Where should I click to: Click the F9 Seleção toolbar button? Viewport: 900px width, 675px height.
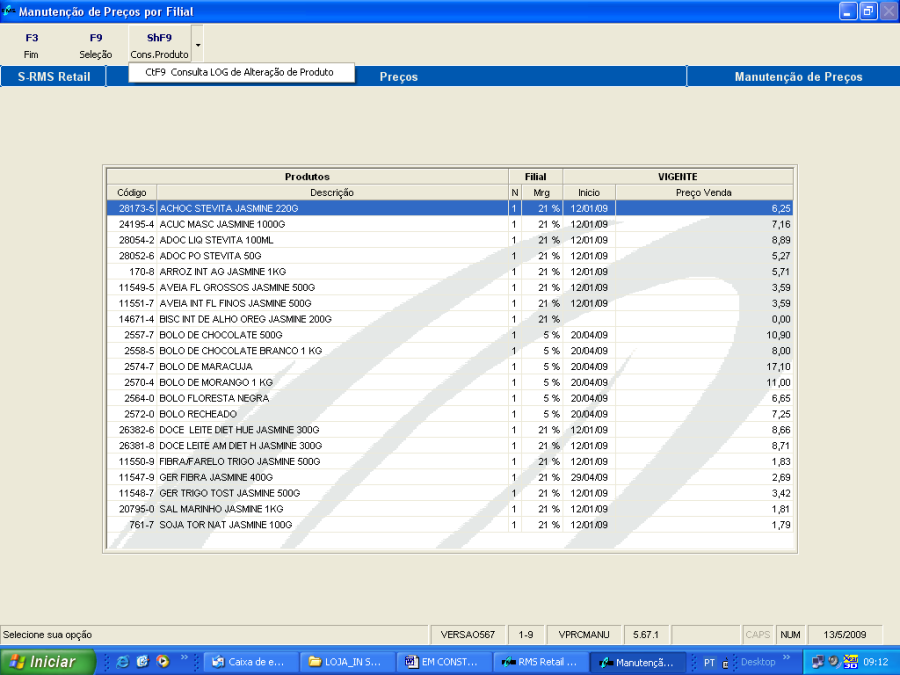point(95,45)
